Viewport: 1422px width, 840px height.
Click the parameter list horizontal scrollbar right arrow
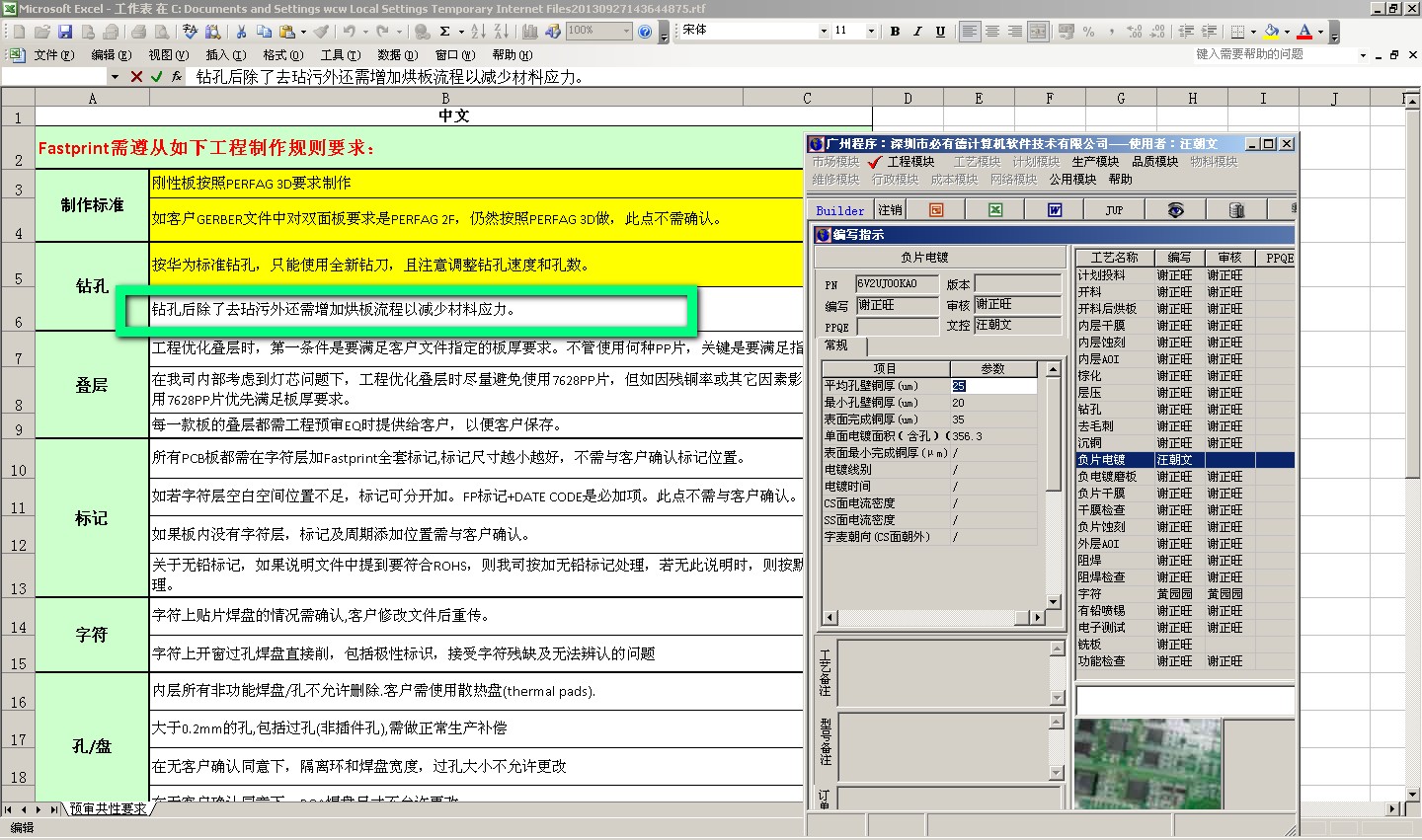(1036, 618)
